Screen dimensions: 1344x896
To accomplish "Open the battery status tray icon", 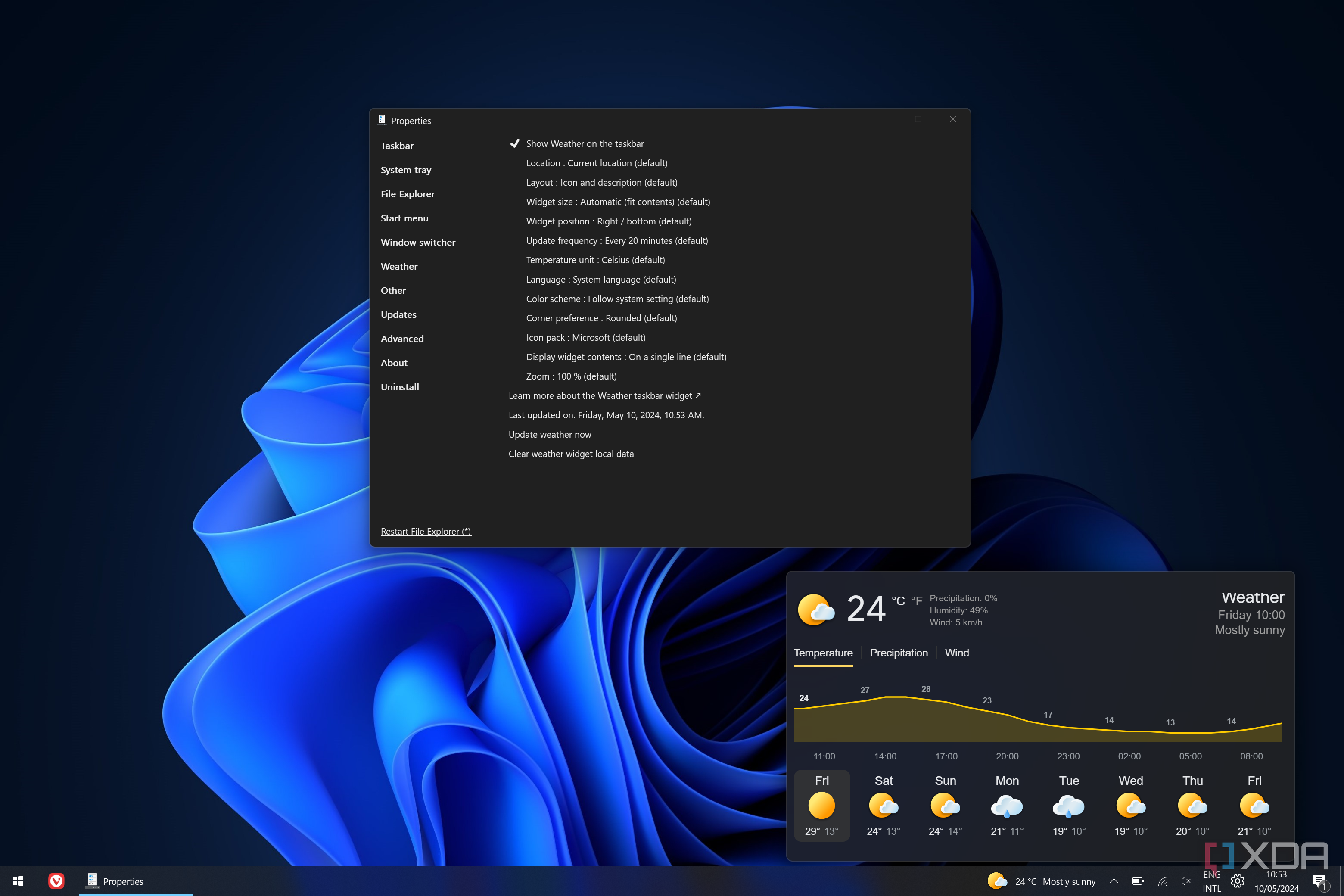I will 1138,881.
